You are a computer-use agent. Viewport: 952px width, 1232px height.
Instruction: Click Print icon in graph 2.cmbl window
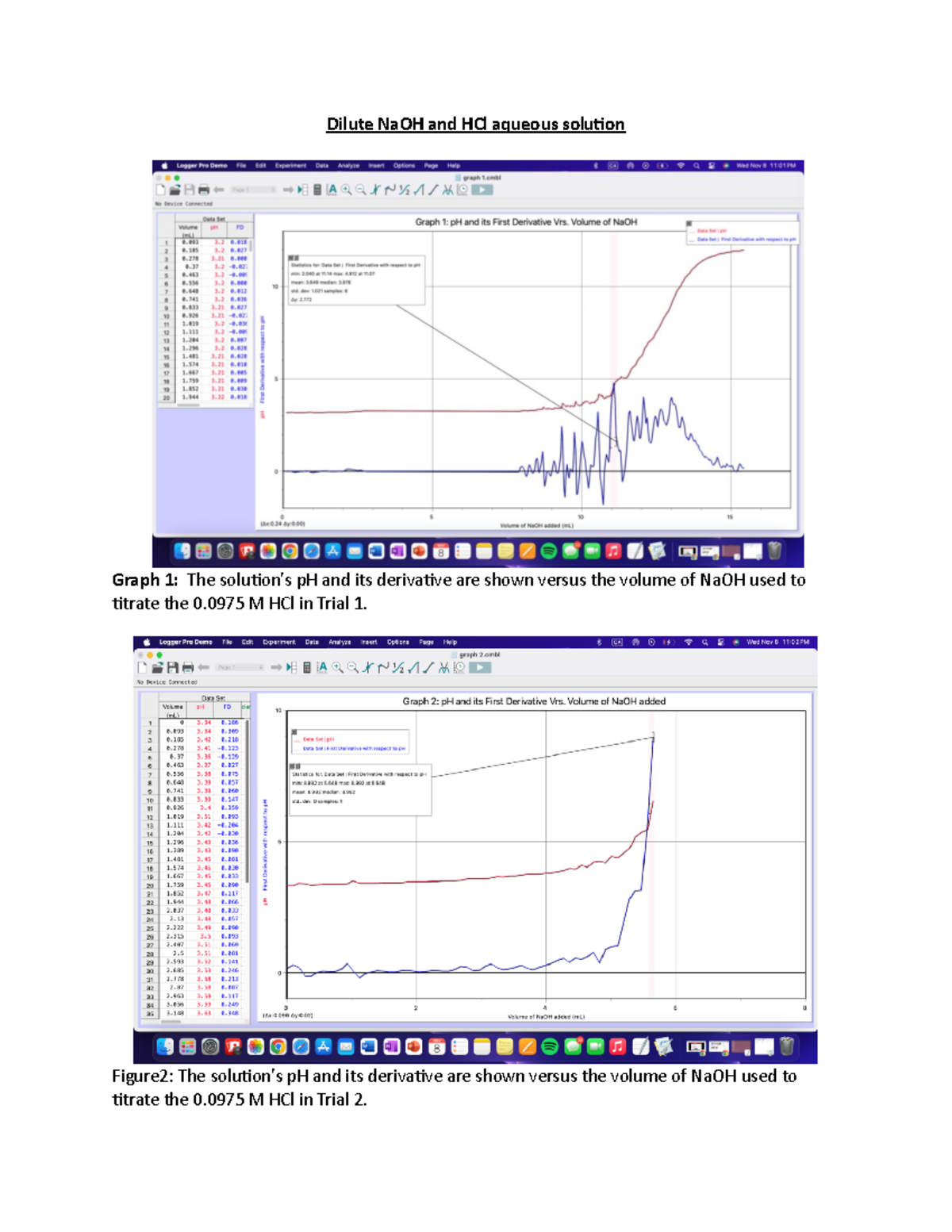[187, 668]
